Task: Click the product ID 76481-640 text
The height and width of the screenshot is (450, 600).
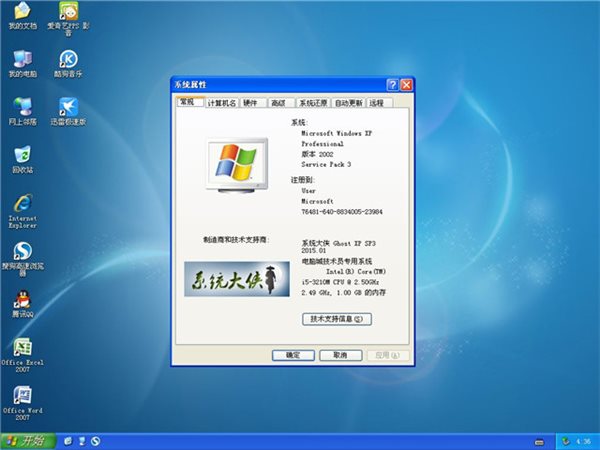Action: coord(342,212)
